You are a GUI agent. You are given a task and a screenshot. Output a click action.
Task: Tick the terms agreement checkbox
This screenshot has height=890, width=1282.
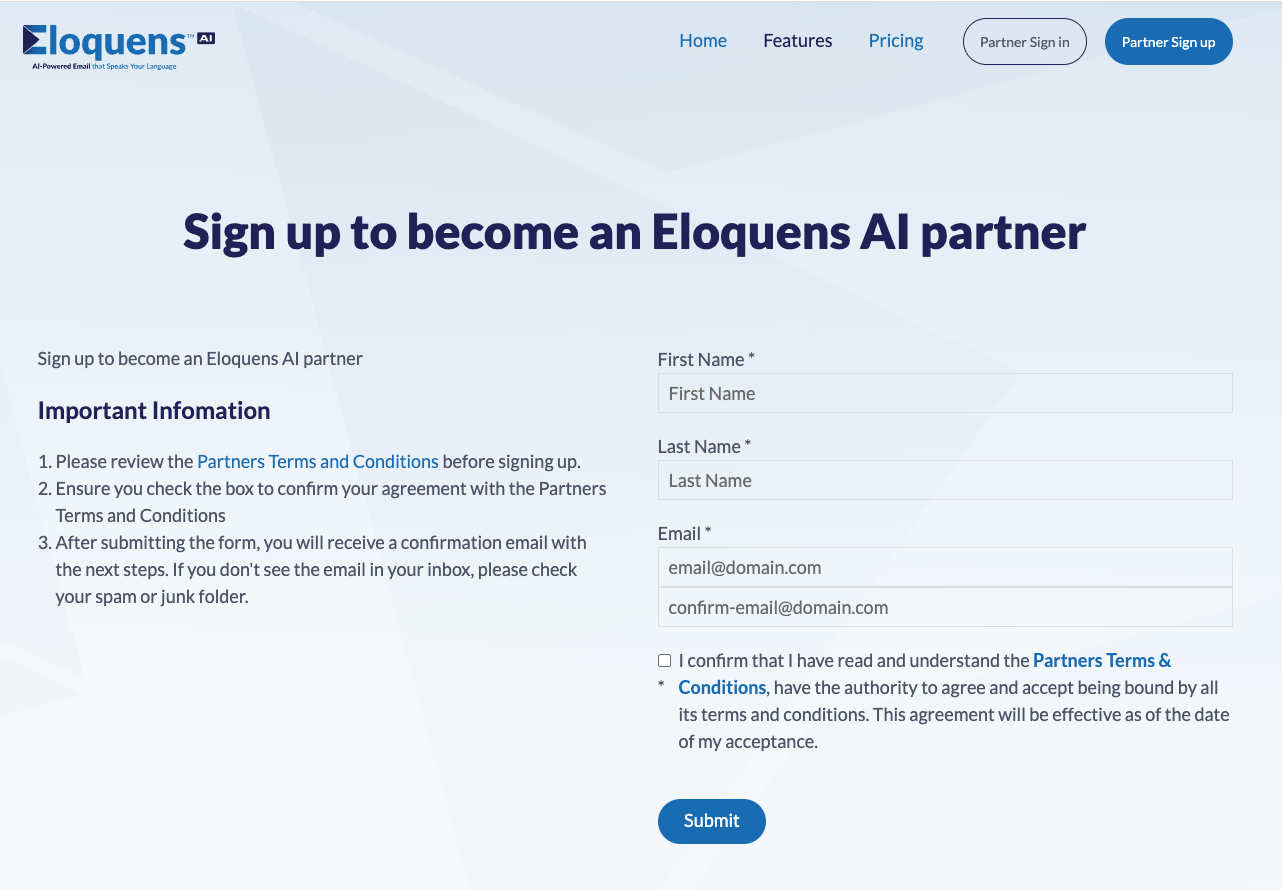coord(665,661)
